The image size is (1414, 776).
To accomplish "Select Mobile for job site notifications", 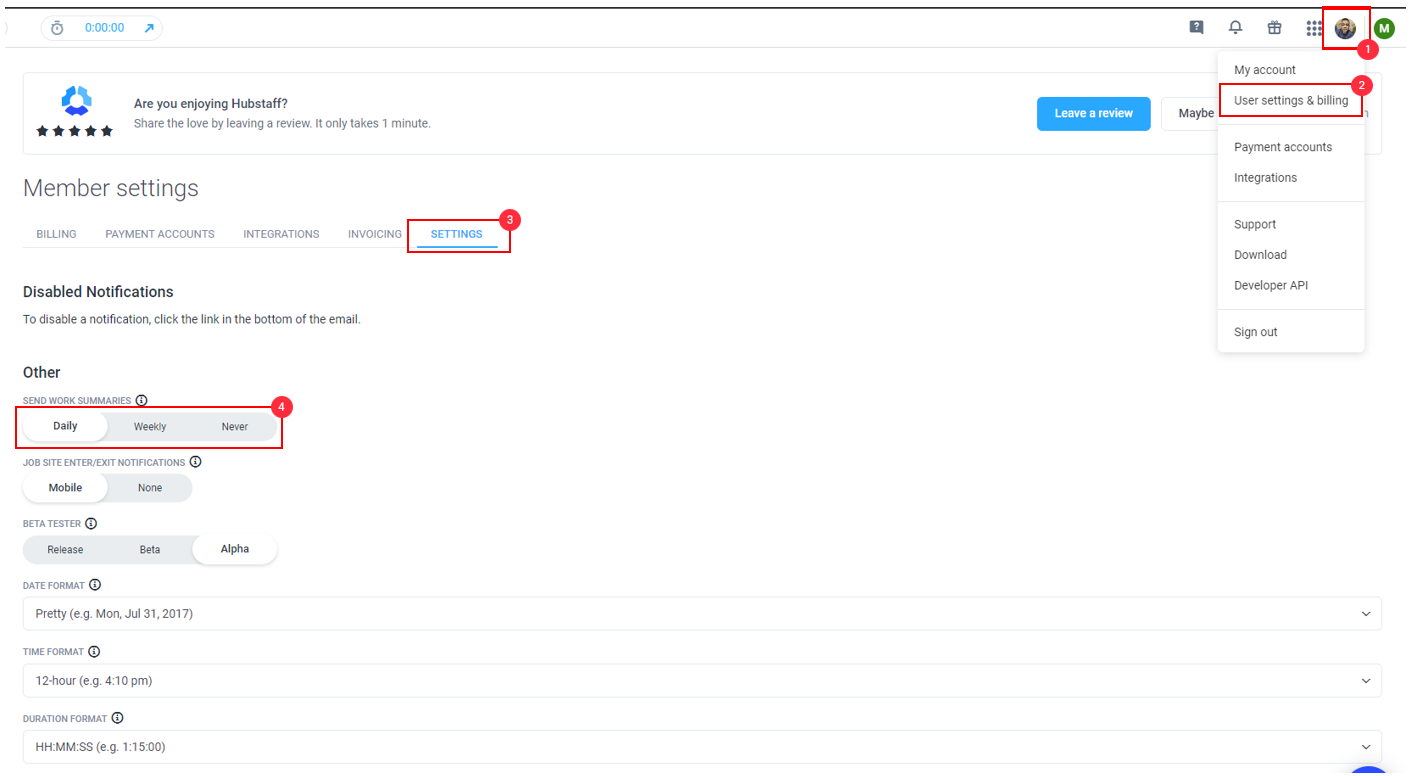I will tap(65, 488).
